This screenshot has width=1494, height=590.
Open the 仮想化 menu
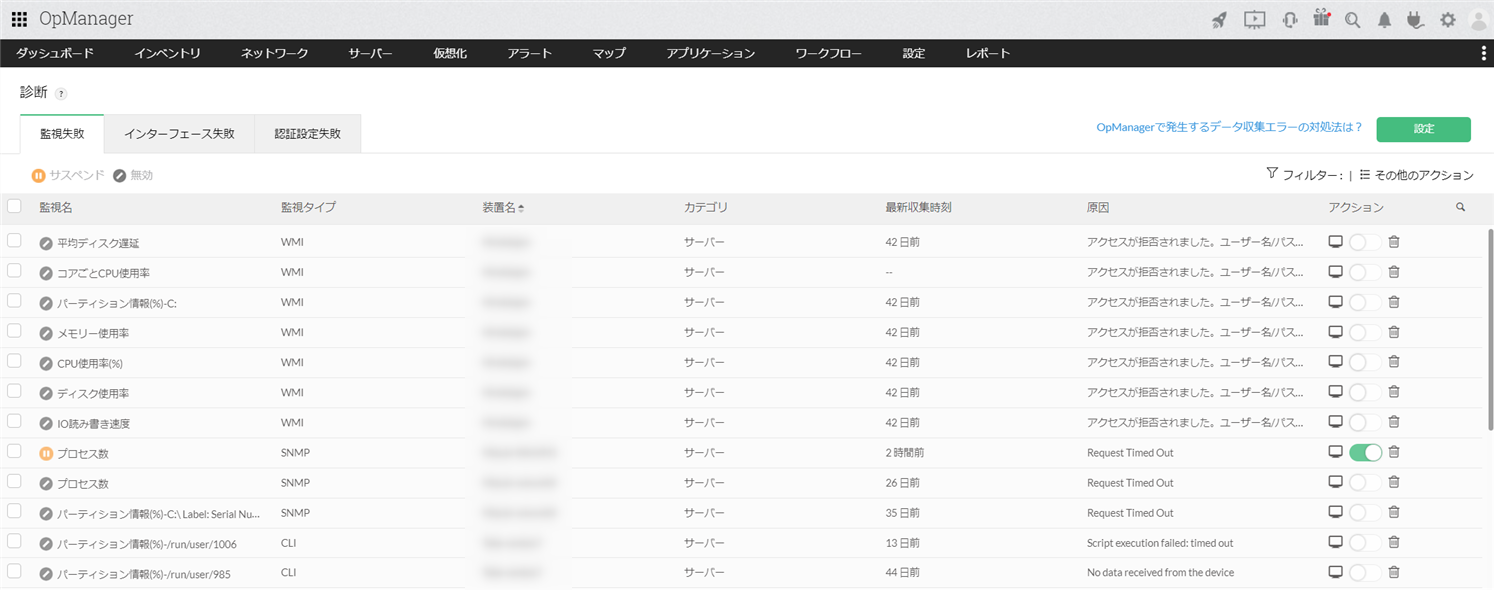point(450,53)
